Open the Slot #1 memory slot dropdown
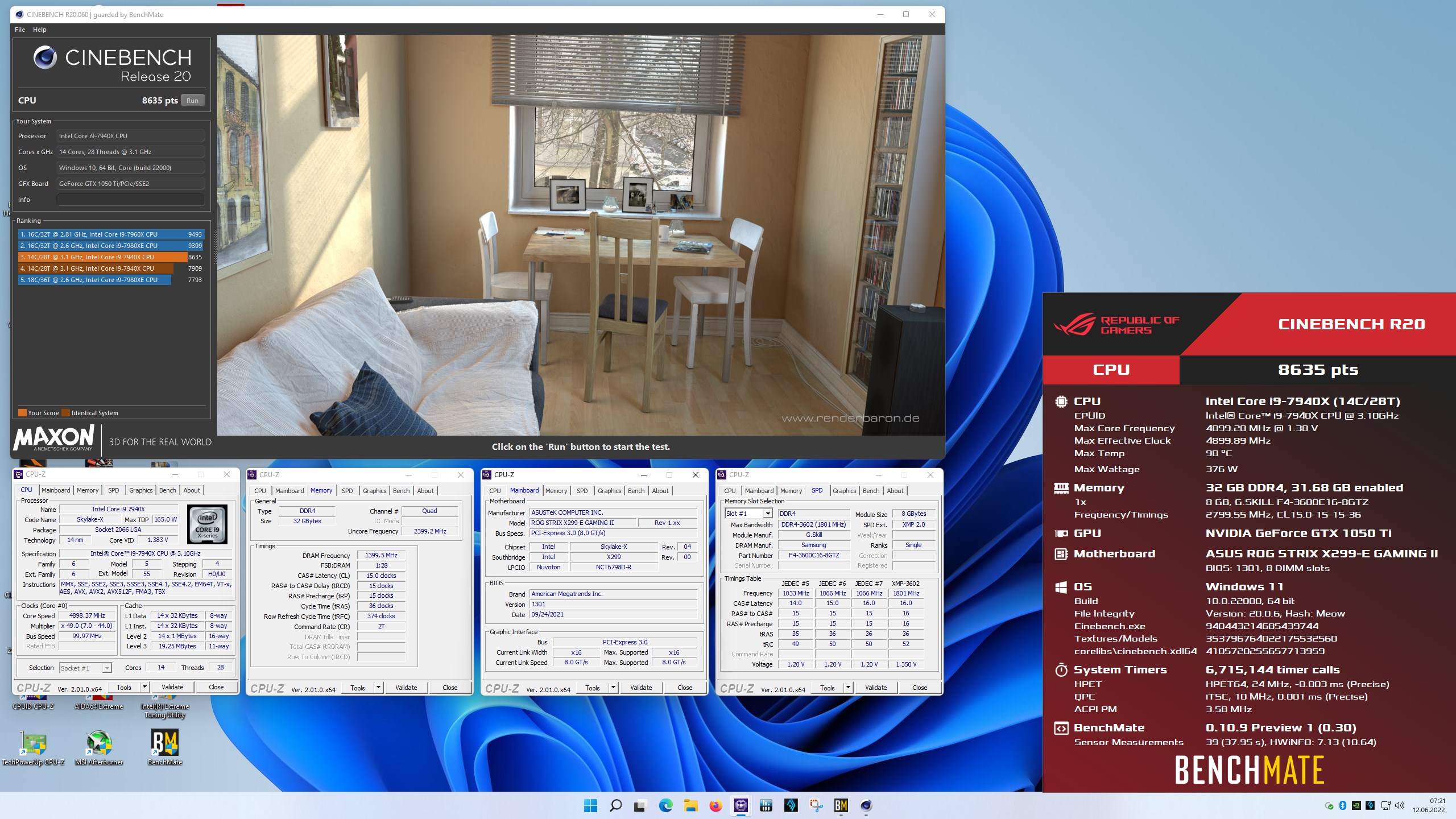The height and width of the screenshot is (819, 1456). pyautogui.click(x=748, y=514)
